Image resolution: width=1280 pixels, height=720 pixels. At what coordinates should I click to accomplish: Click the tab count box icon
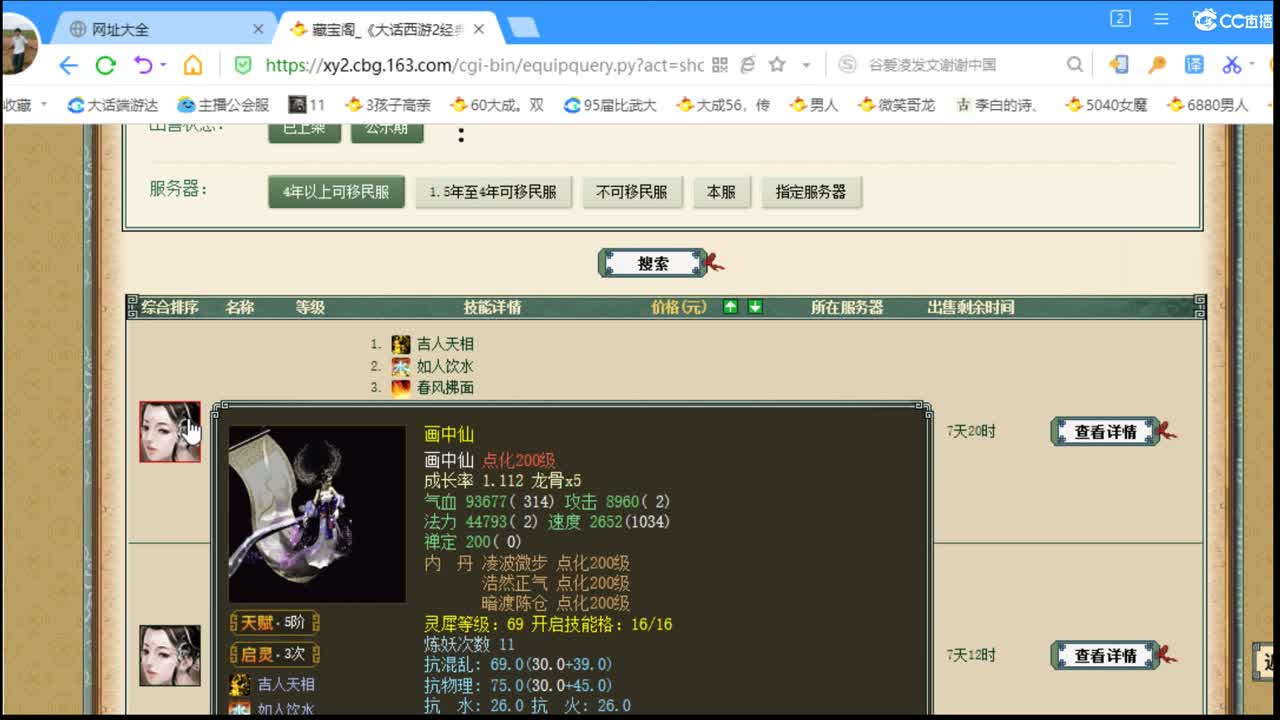click(1120, 19)
